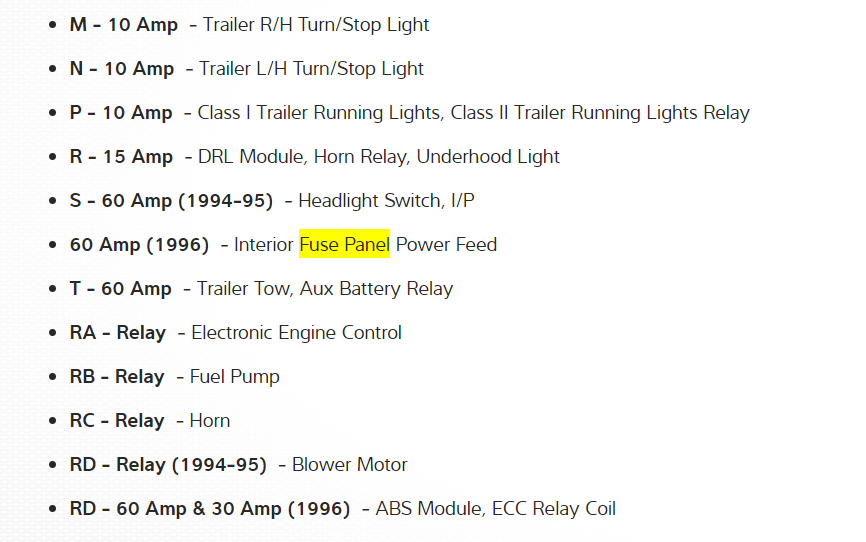Screen dimensions: 866x542
Task: Click the highlighted "Fuse Panel" text
Action: (x=344, y=245)
